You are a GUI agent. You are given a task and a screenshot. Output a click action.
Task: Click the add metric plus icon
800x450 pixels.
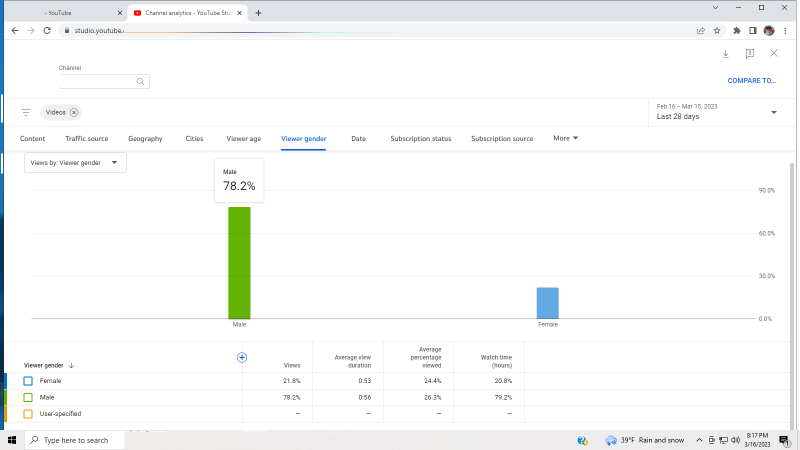pos(241,357)
